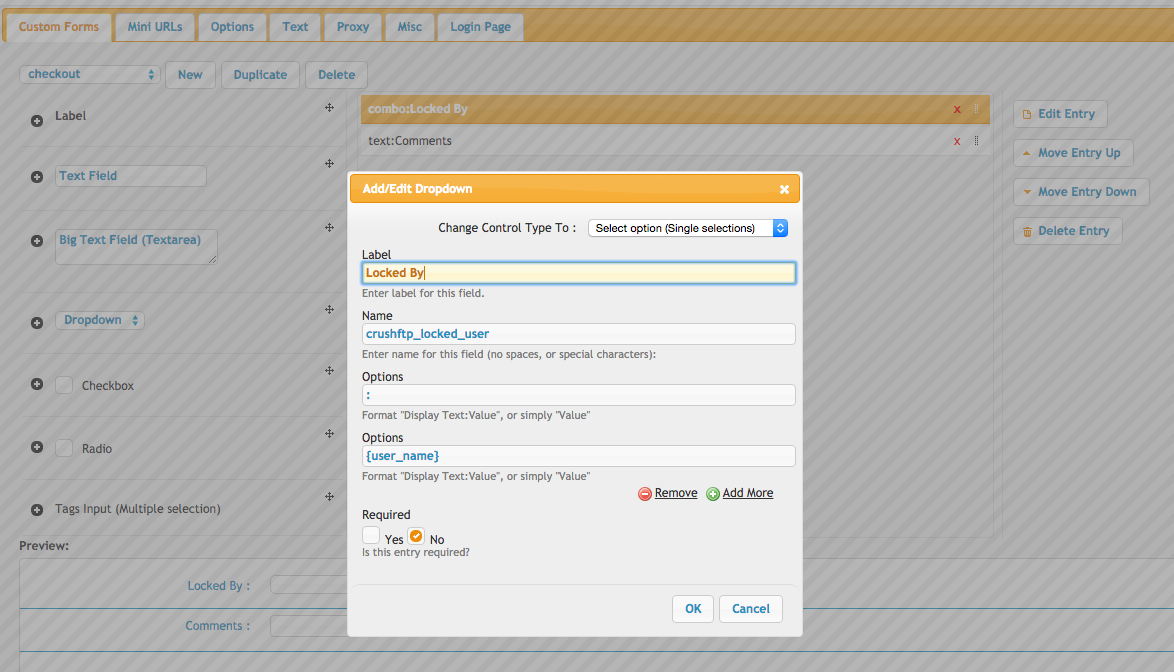The image size is (1174, 672).
Task: Grab the move handle of Big Text Field row
Action: click(329, 227)
